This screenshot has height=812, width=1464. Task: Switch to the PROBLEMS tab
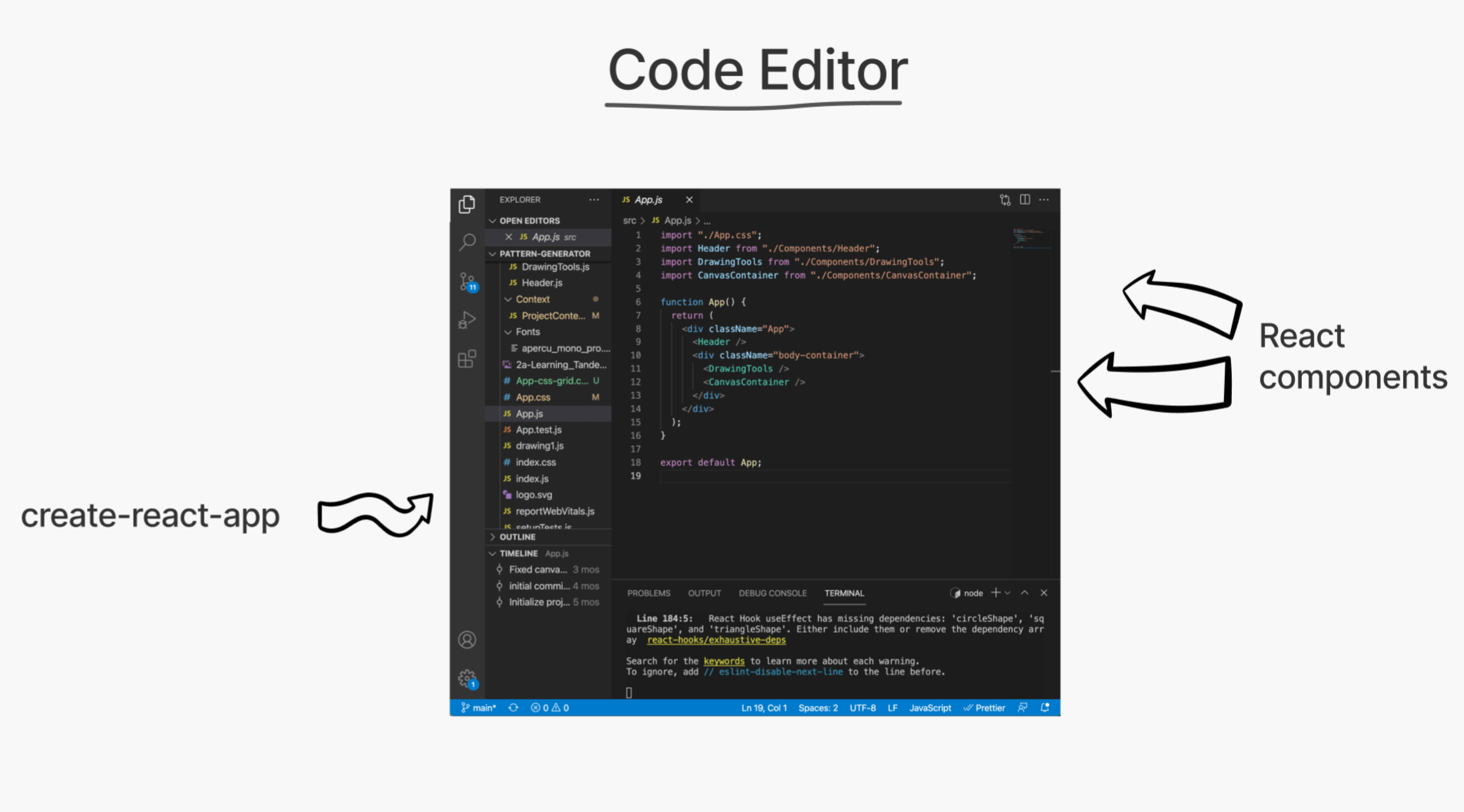(649, 593)
